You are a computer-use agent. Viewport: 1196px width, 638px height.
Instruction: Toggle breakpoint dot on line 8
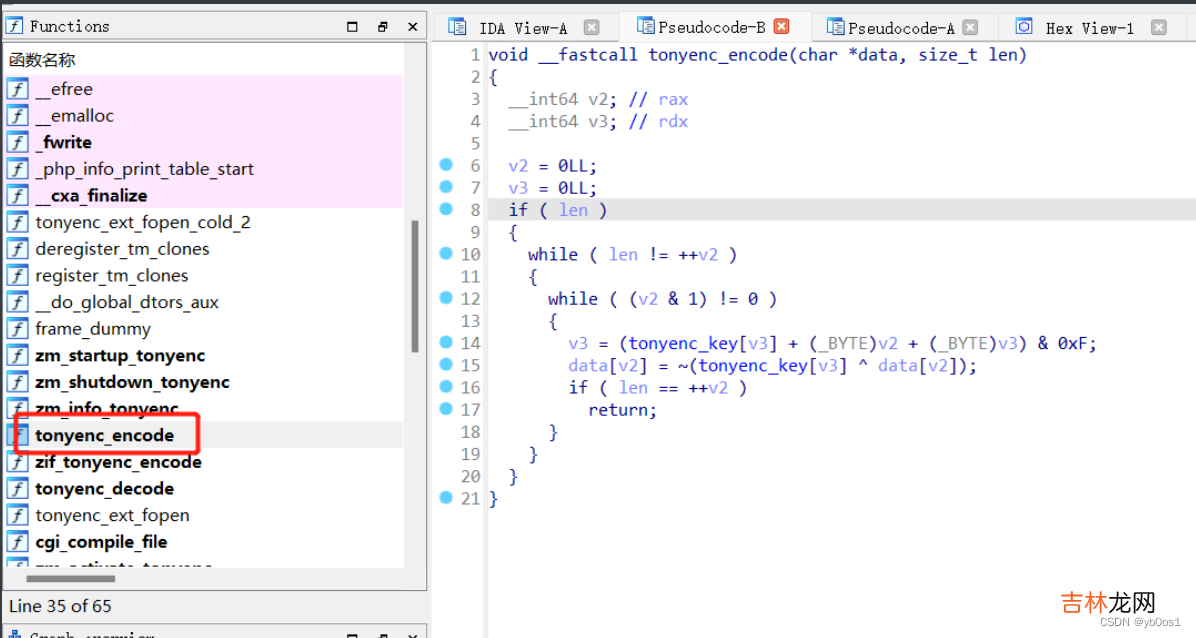446,209
